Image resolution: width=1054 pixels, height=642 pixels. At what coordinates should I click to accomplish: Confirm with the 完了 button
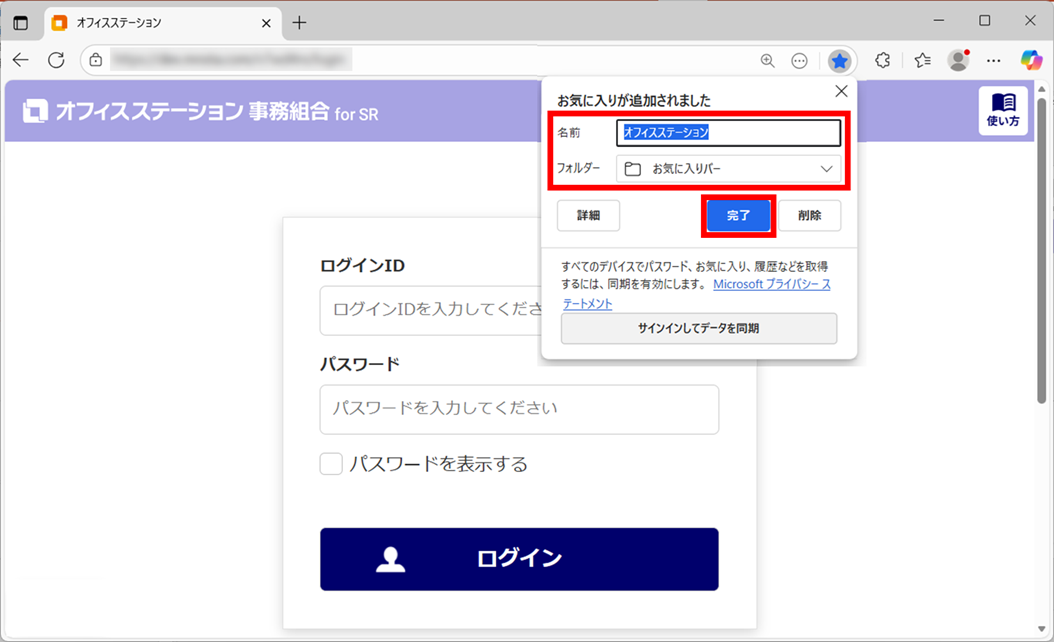[x=738, y=216]
